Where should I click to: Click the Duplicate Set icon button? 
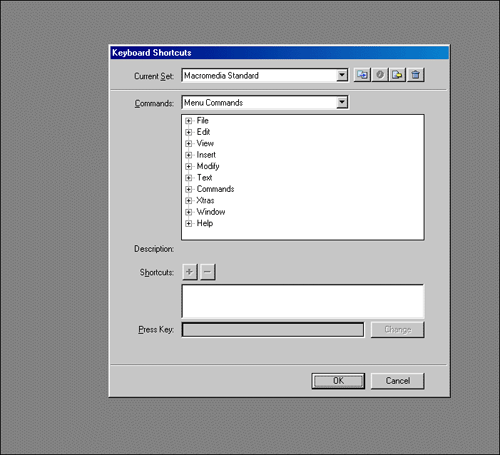click(x=362, y=75)
